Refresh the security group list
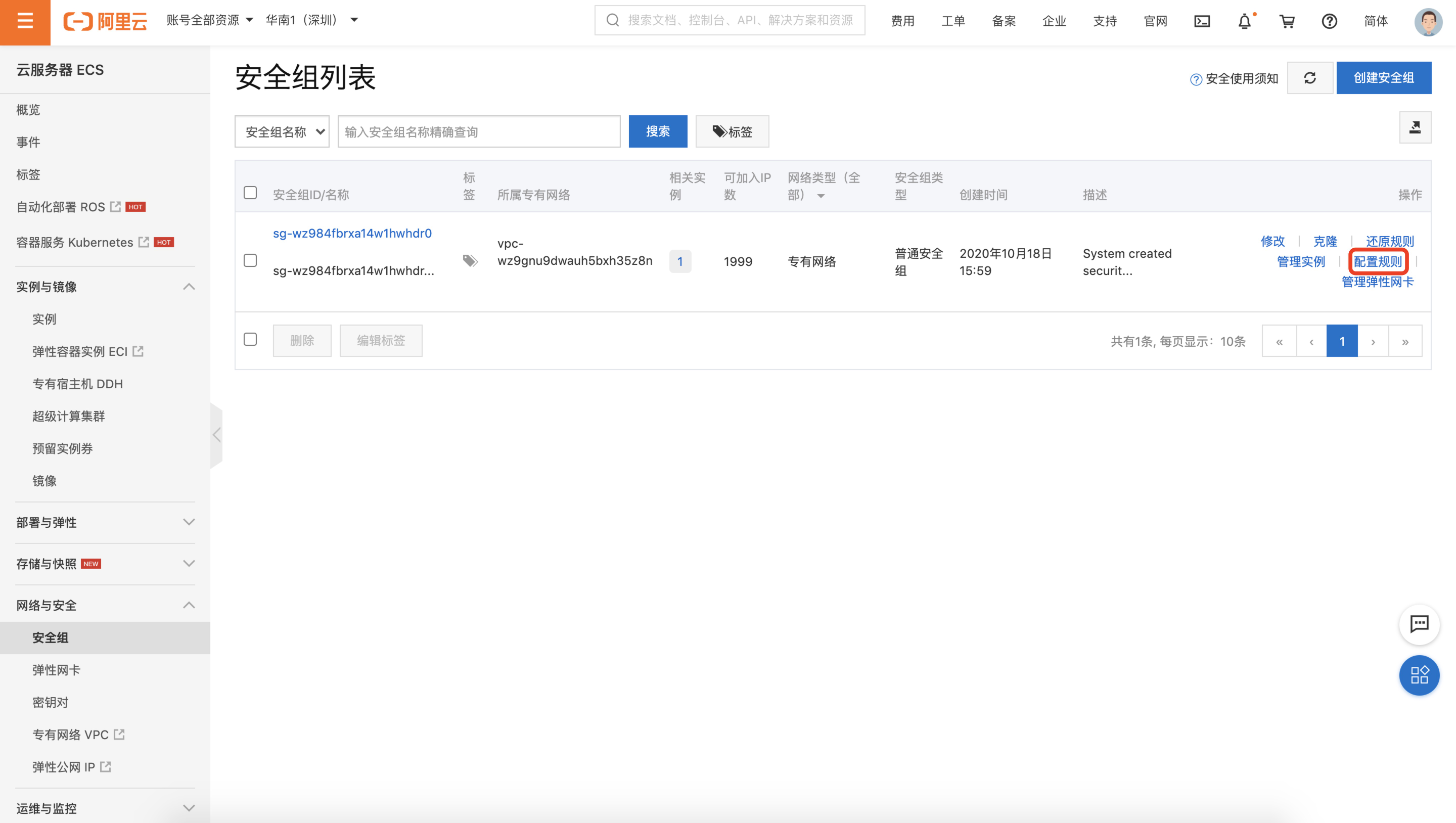This screenshot has height=823, width=1456. [x=1309, y=78]
